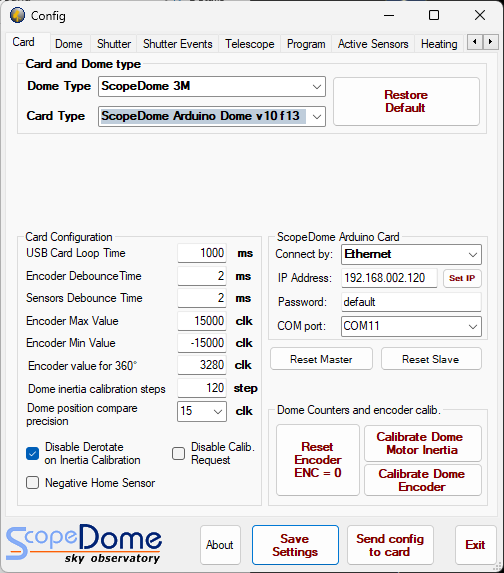Open the Card Type dropdown
Screen dimensions: 504x573
click(x=212, y=117)
